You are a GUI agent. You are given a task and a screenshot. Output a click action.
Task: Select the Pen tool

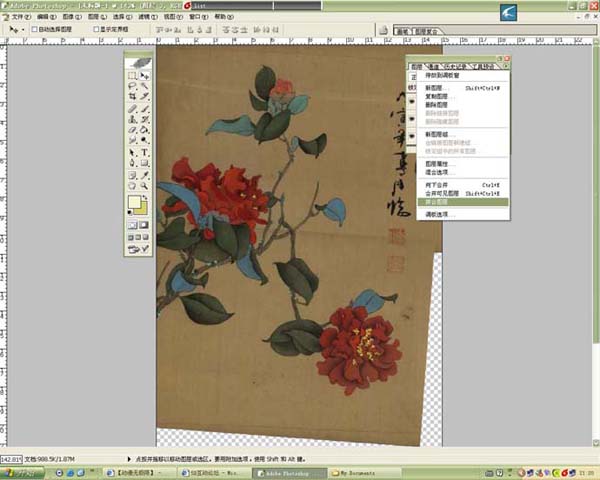click(x=133, y=163)
